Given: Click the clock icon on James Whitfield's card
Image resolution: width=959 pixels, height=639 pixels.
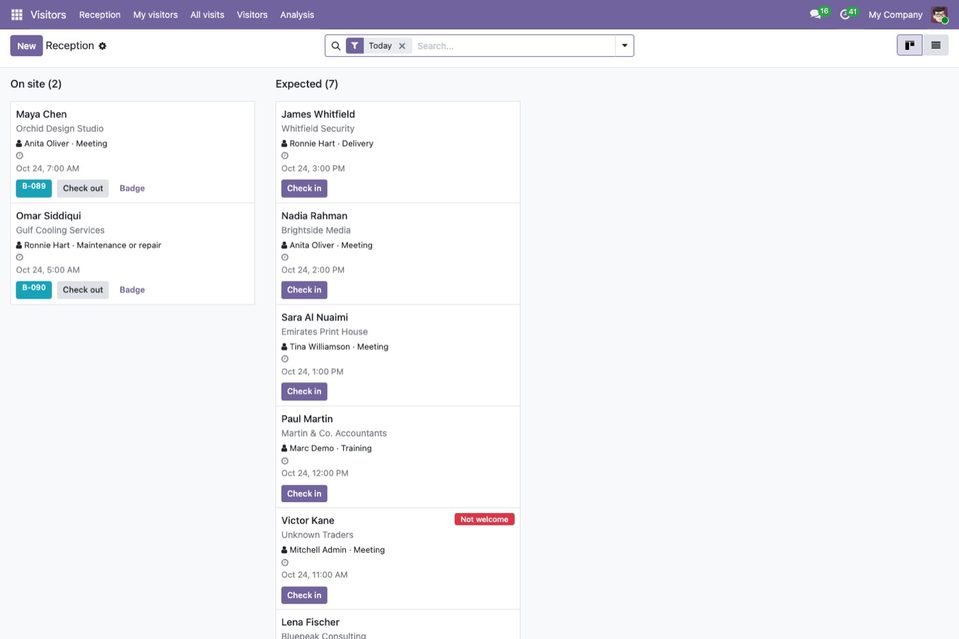Looking at the screenshot, I should (x=285, y=156).
